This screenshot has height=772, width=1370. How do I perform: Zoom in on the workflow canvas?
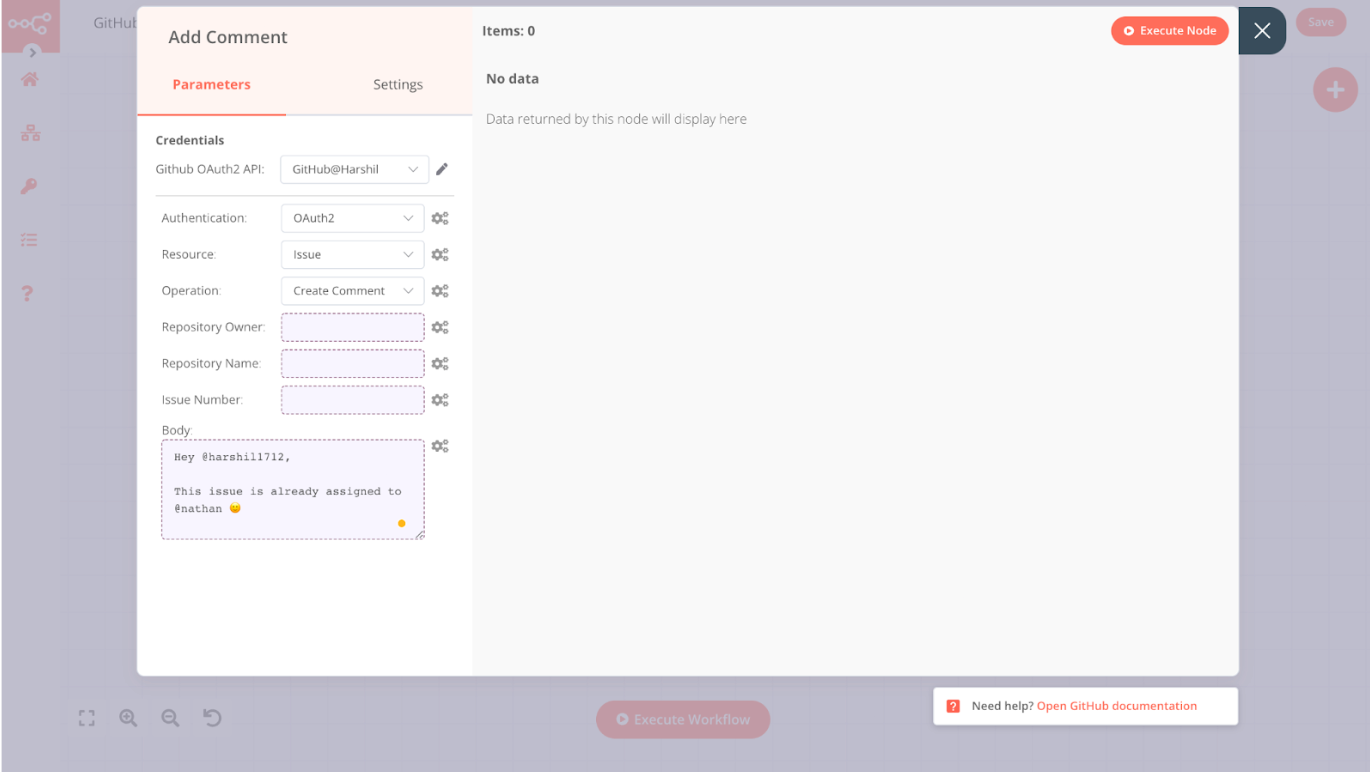[128, 717]
